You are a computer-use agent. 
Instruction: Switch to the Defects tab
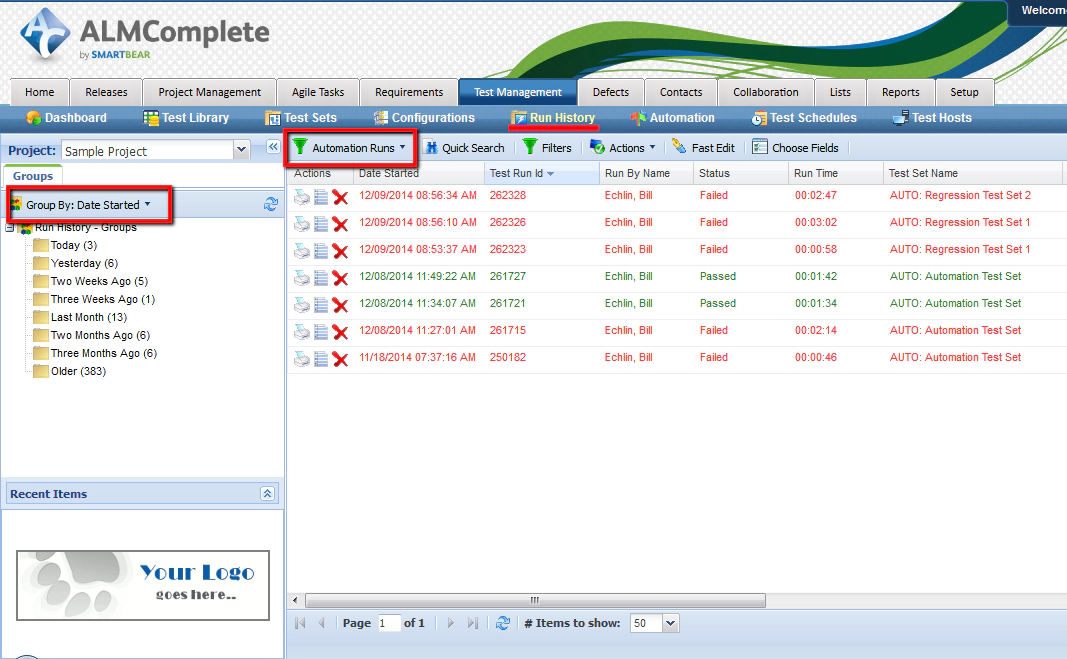point(610,92)
